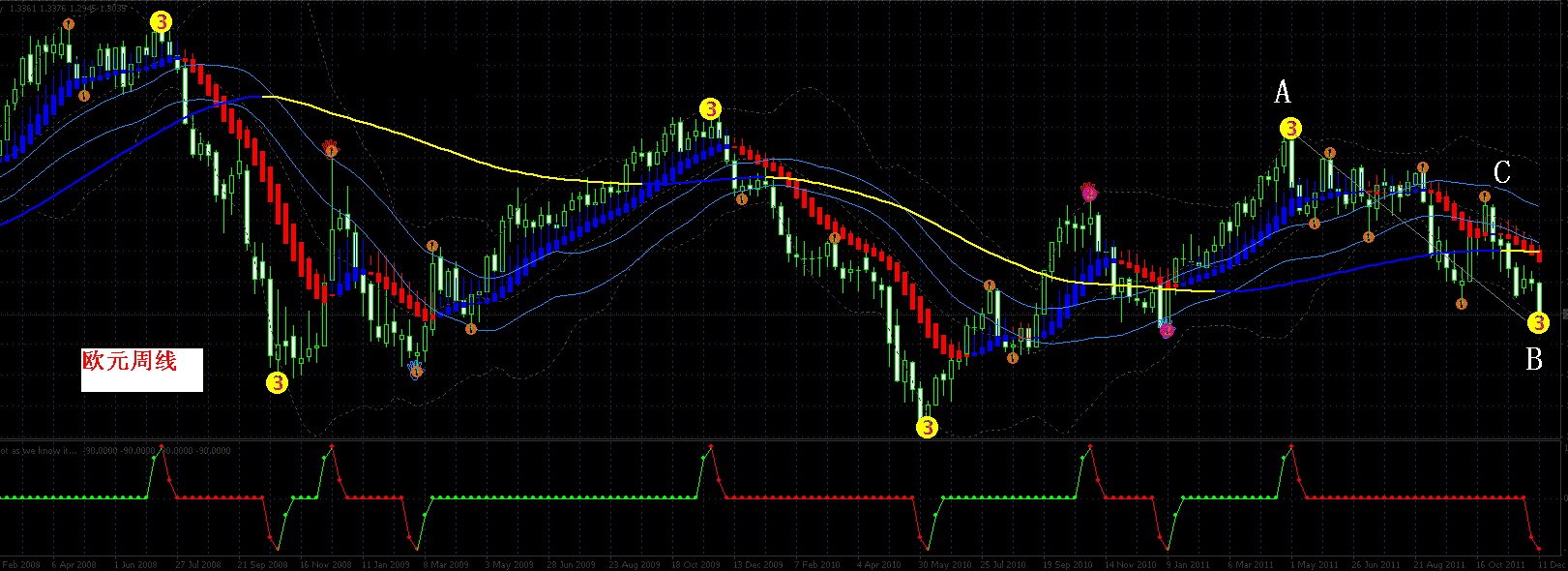Click the pink marker at the January 2011 low

[1167, 329]
